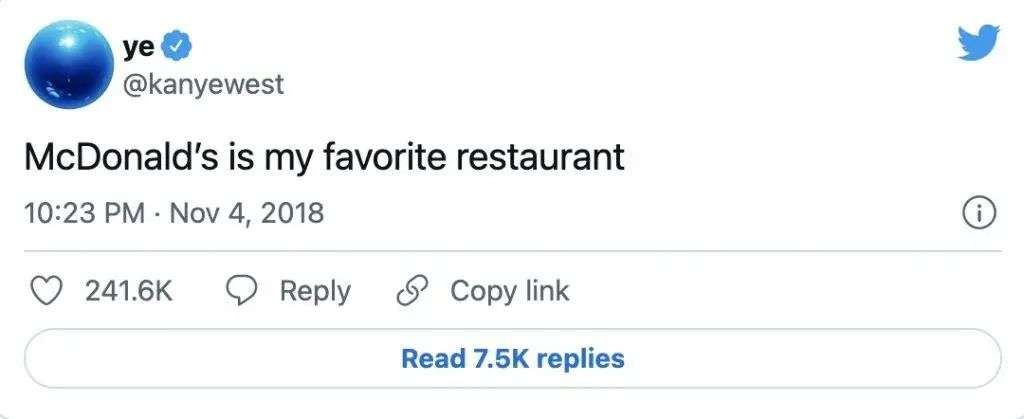Click the chain link icon

412,291
